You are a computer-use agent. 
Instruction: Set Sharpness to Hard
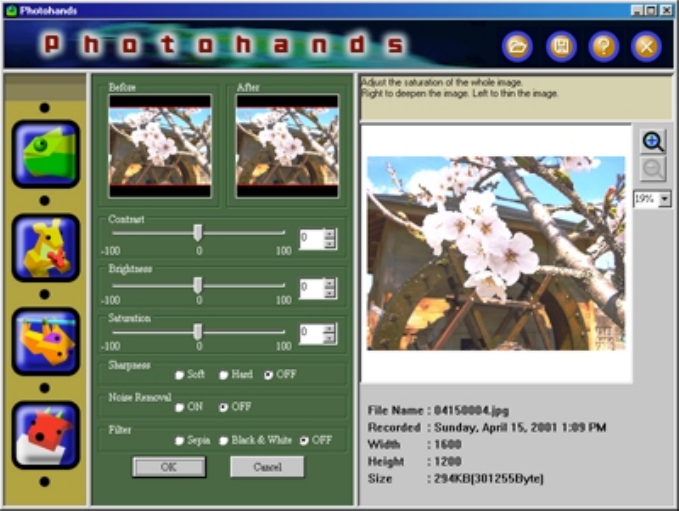click(223, 375)
